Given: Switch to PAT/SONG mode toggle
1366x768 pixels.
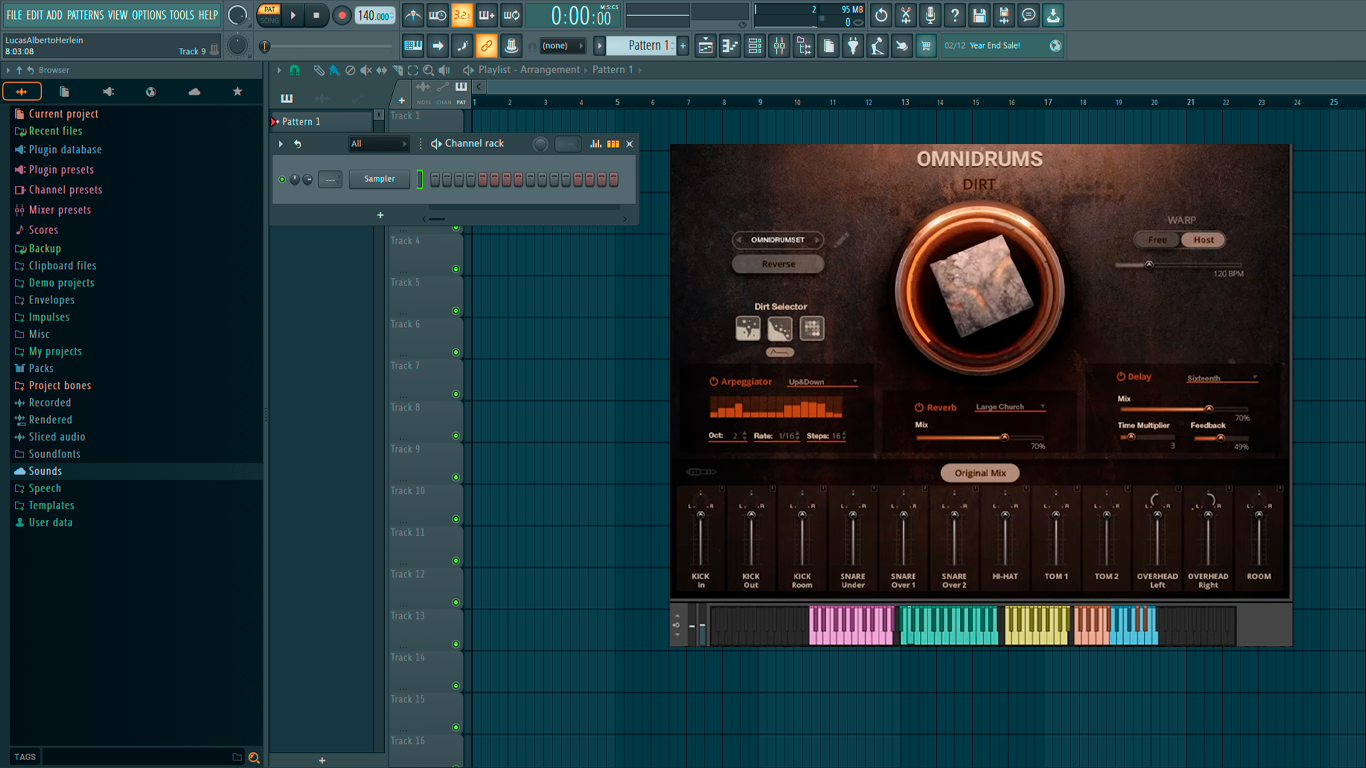Looking at the screenshot, I should point(269,15).
